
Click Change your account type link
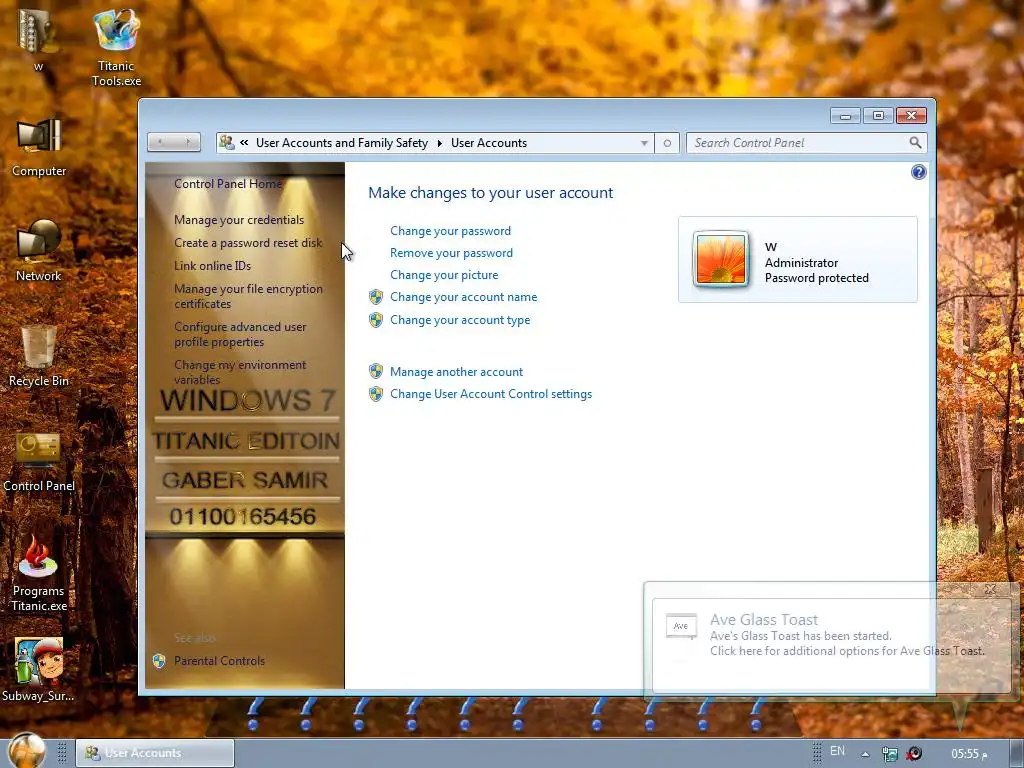pyautogui.click(x=460, y=320)
